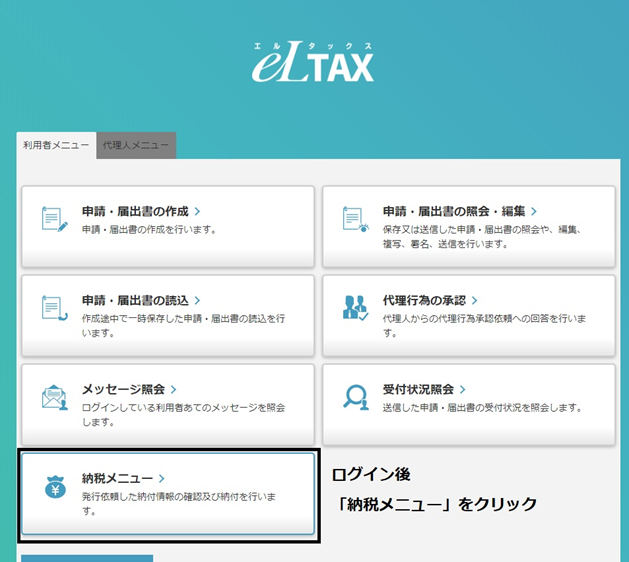Click the document inquiry icon for 申請・届出書の照会・編集
Screen dimensions: 629x562
point(355,219)
